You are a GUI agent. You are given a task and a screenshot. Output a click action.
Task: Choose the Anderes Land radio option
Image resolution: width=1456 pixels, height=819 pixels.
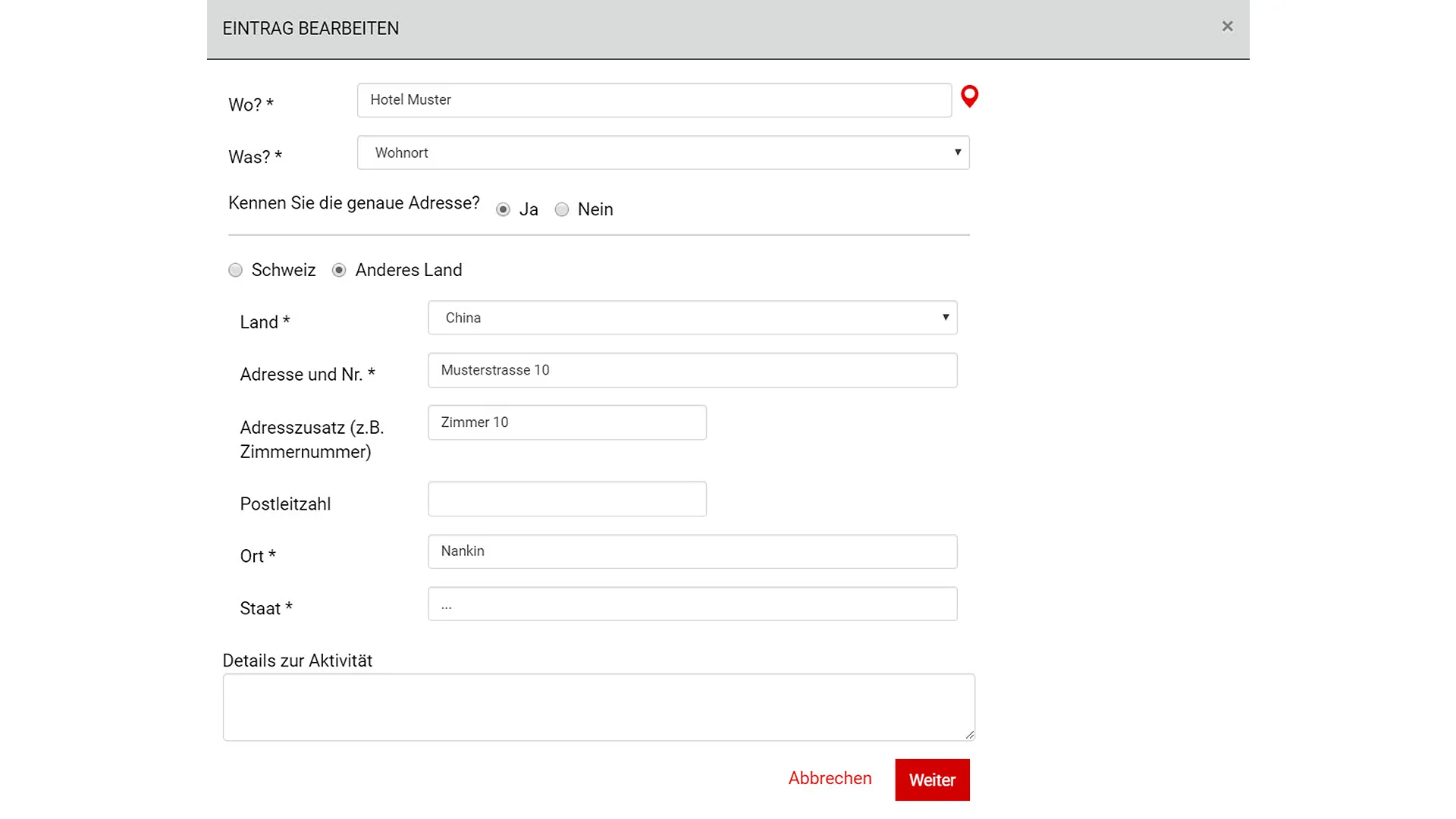tap(339, 270)
